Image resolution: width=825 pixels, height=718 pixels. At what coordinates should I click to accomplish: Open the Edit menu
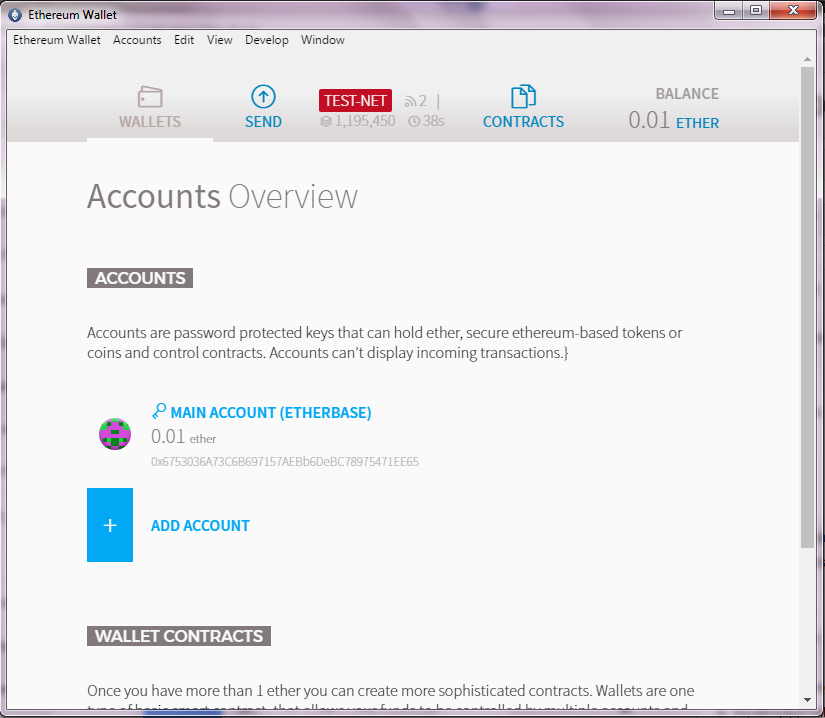click(x=184, y=40)
